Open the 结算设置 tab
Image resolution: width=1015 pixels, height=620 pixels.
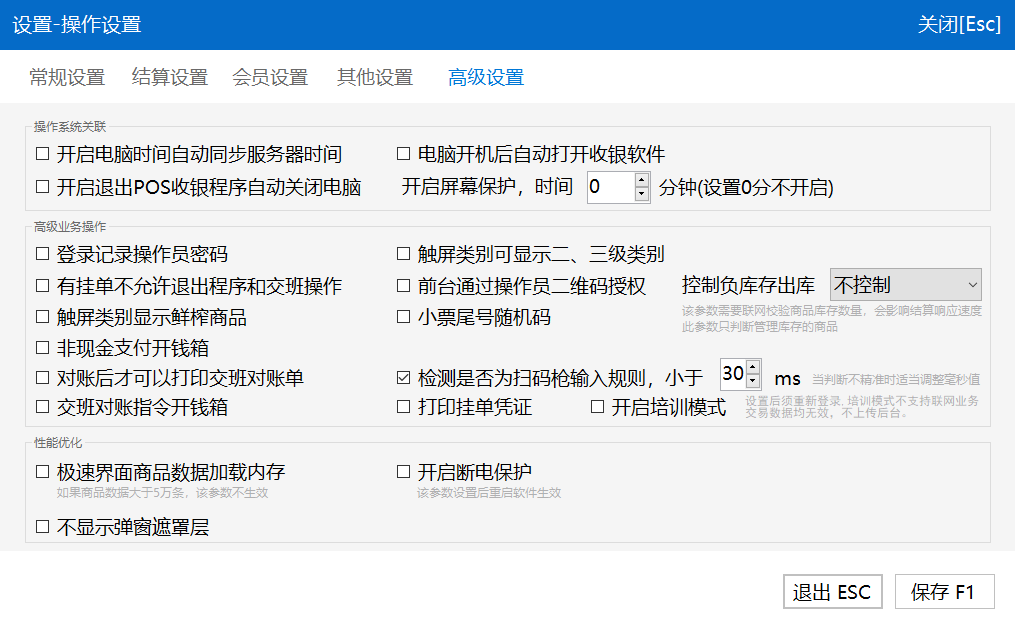click(x=170, y=78)
